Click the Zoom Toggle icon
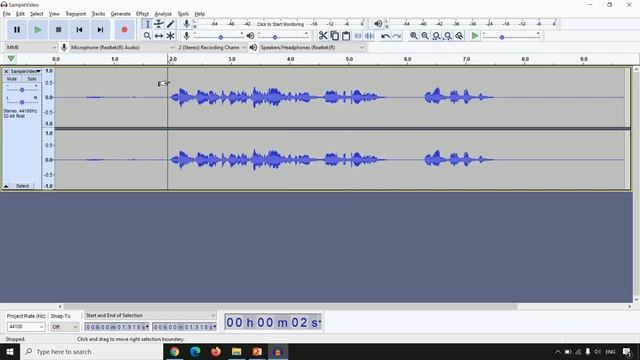Viewport: 640px width, 360px height. coord(459,36)
